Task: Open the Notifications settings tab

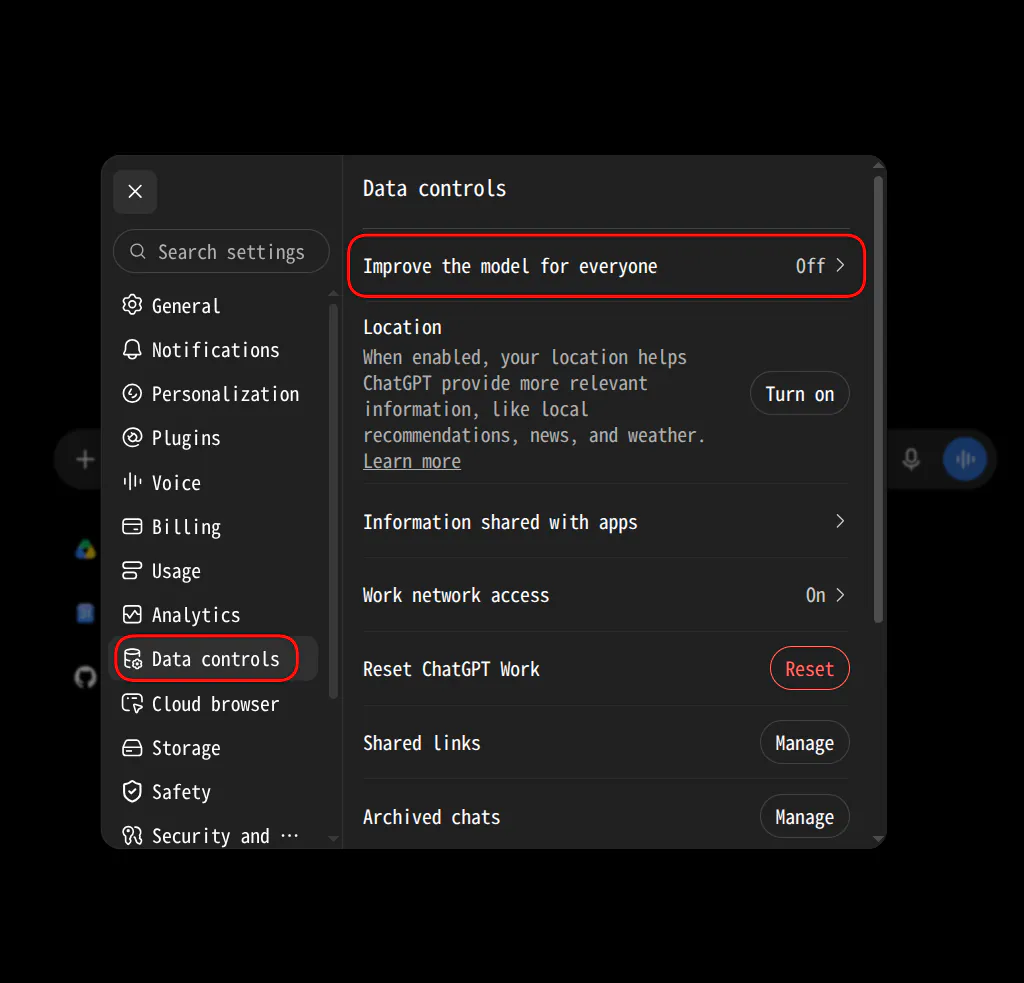Action: [214, 350]
